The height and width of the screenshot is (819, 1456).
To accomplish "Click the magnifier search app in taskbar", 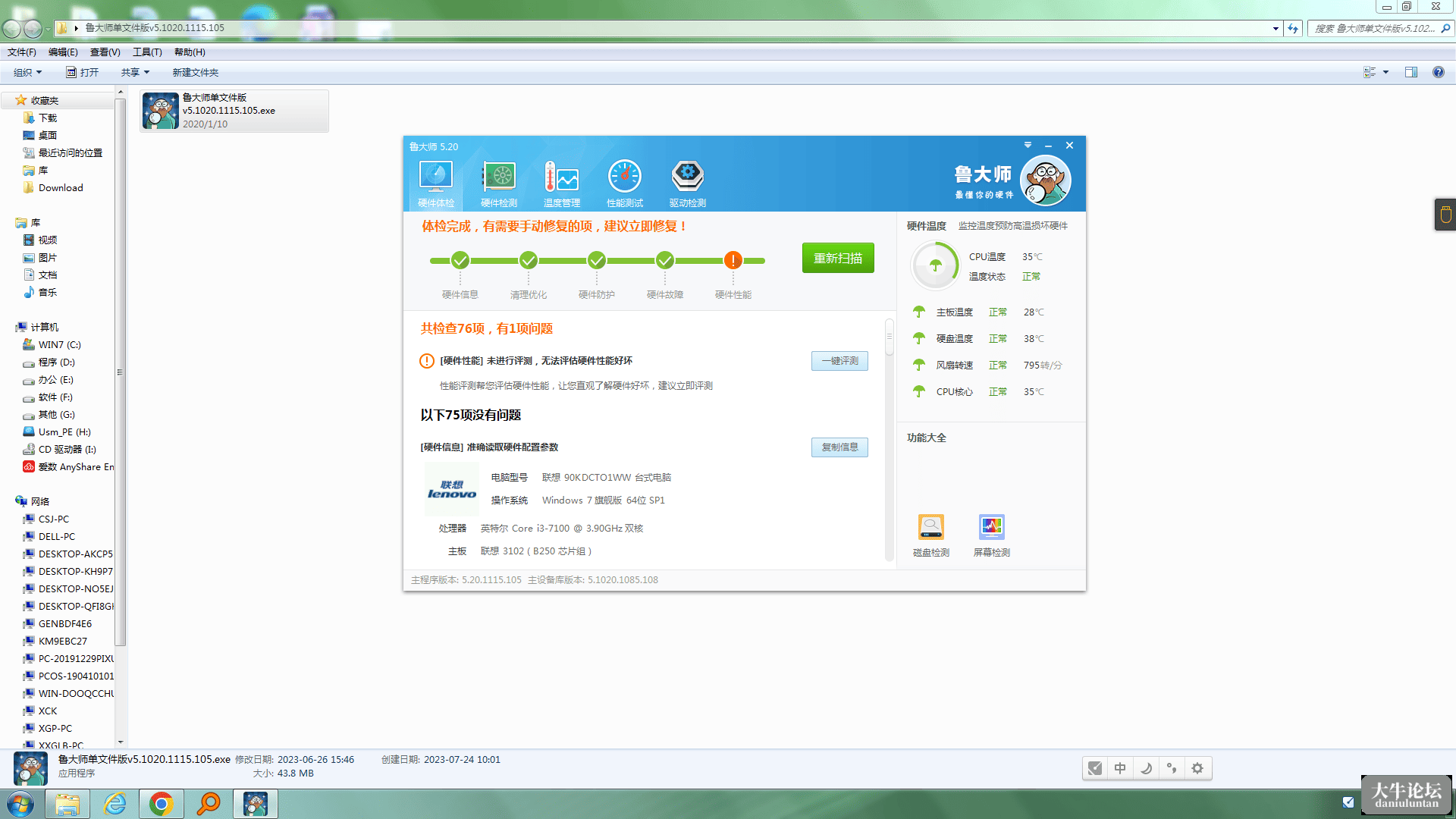I will tap(208, 804).
